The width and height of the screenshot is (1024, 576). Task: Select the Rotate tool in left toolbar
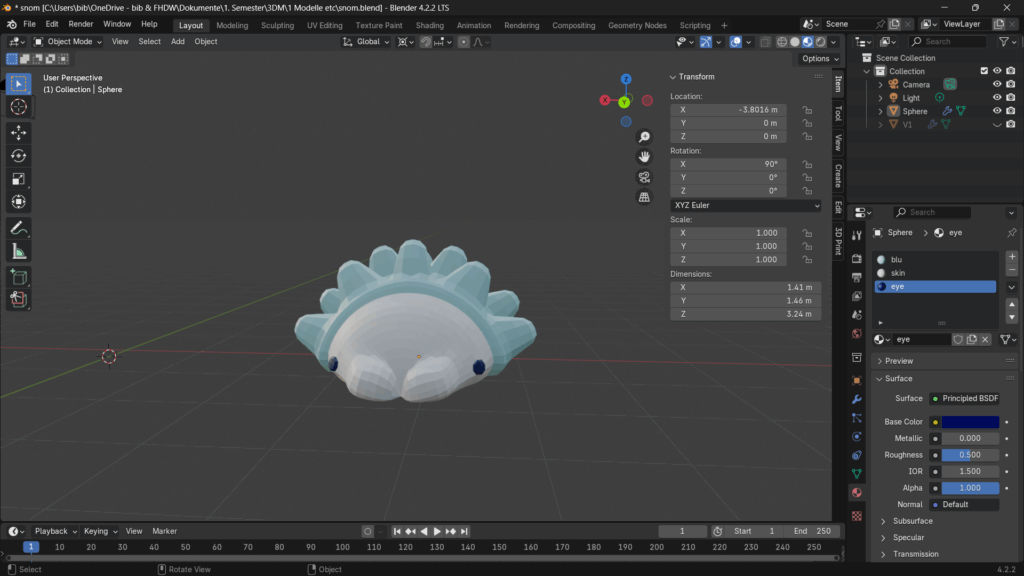pyautogui.click(x=18, y=155)
